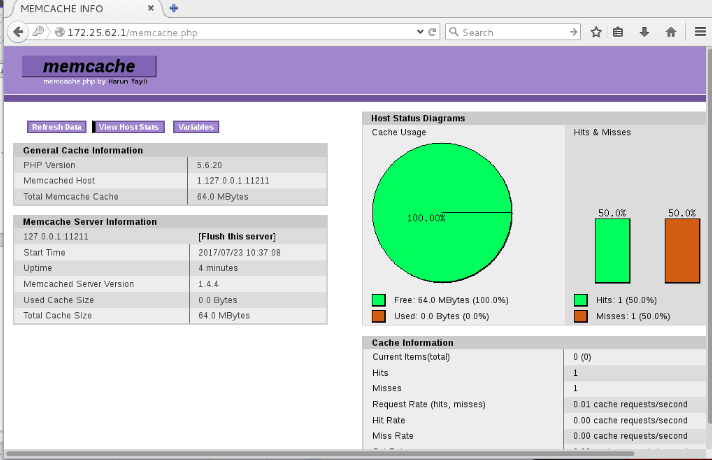
Task: Click the globe icon in the address bar
Action: tap(59, 32)
